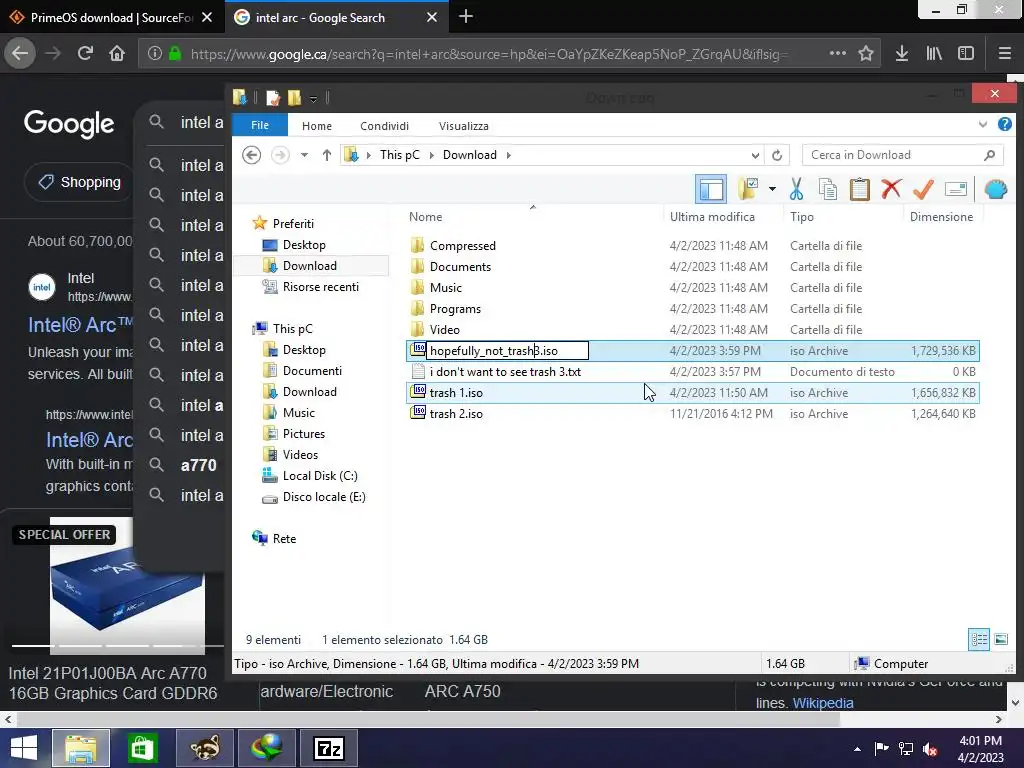1024x768 pixels.
Task: Click the red X Delete icon
Action: 891,189
